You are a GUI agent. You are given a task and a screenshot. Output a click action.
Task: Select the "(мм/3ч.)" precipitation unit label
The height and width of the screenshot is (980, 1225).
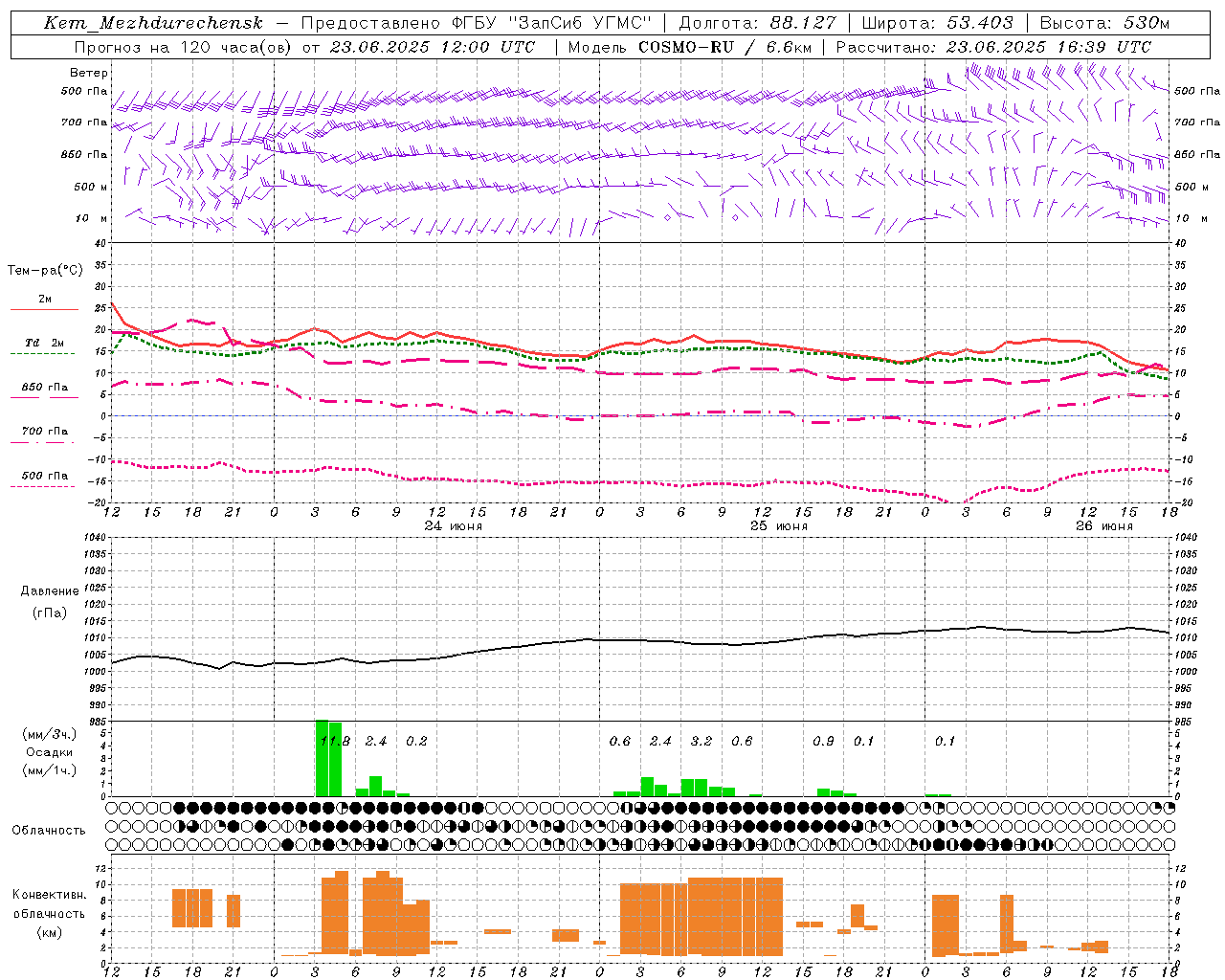click(50, 734)
